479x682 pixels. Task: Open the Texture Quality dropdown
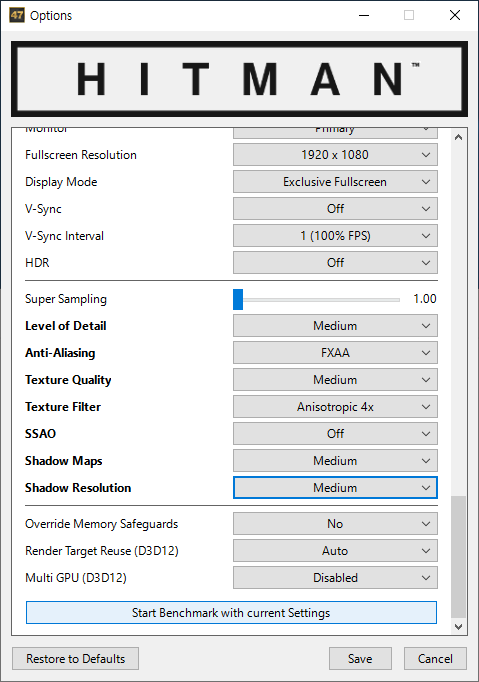coord(335,380)
